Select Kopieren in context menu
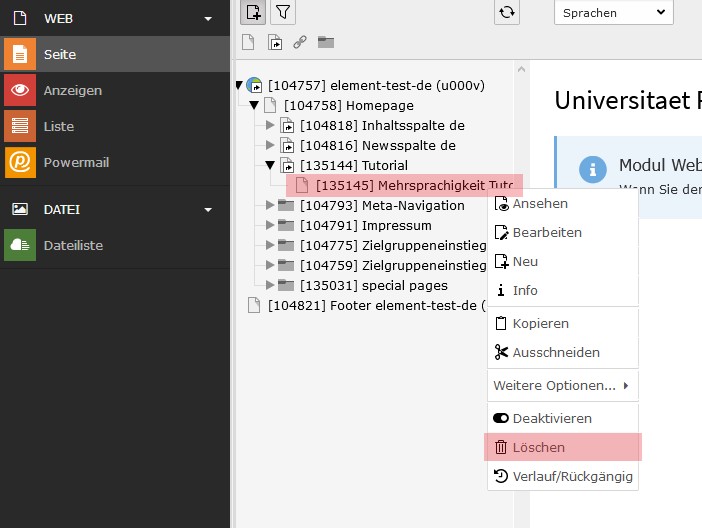Screen dimensions: 702x528 (x=541, y=324)
